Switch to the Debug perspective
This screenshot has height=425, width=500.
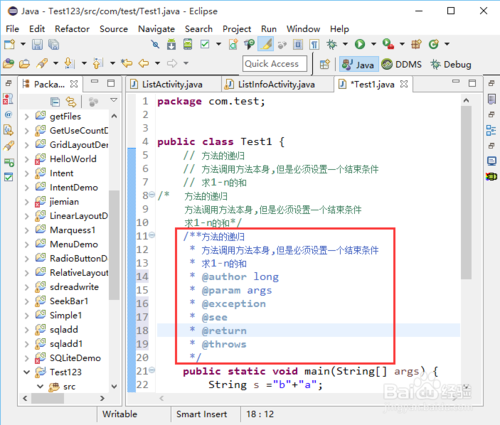[x=450, y=64]
